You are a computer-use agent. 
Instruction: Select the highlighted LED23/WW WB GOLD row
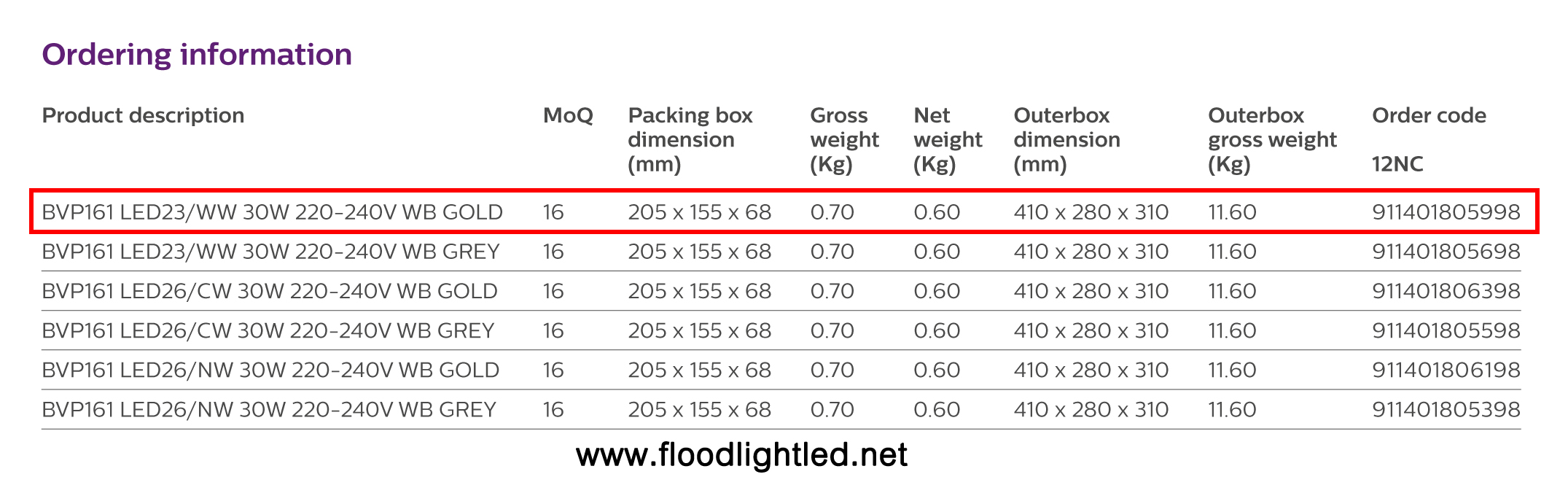coord(784,211)
